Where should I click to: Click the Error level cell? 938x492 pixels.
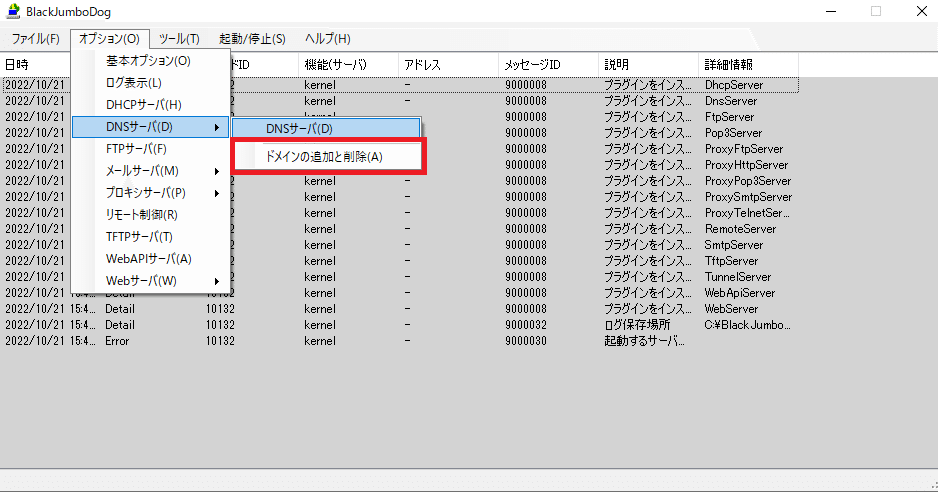coord(117,341)
